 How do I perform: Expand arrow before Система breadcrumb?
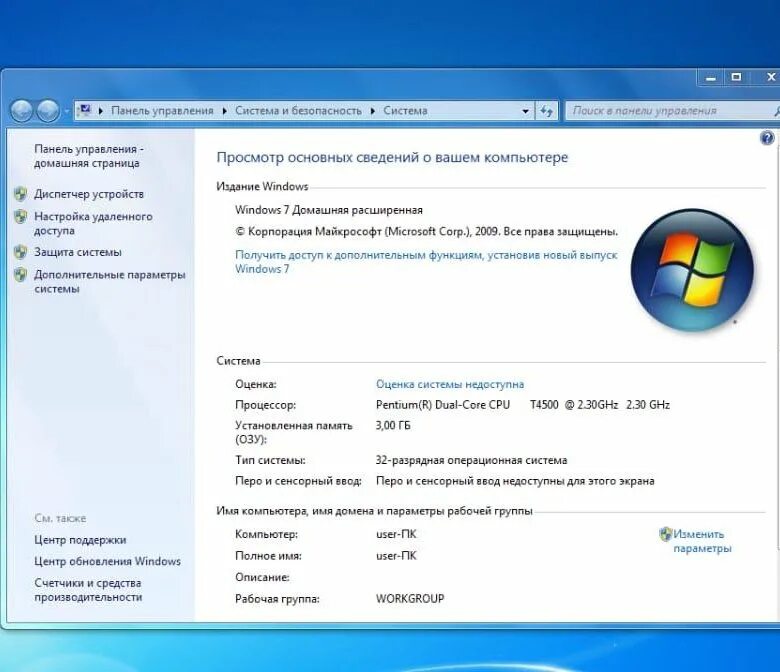tap(373, 111)
